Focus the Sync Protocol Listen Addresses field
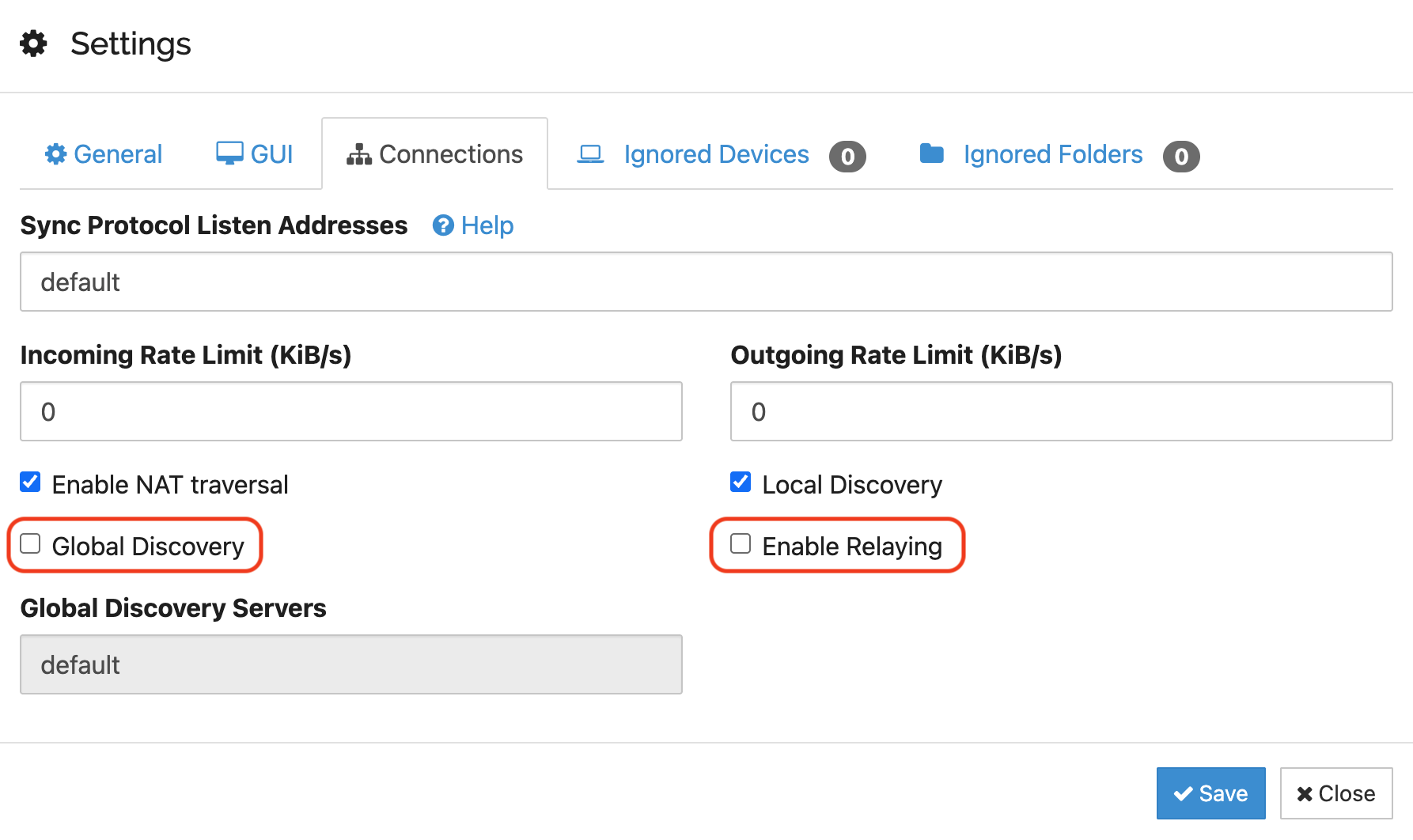The width and height of the screenshot is (1413, 840). [x=706, y=282]
